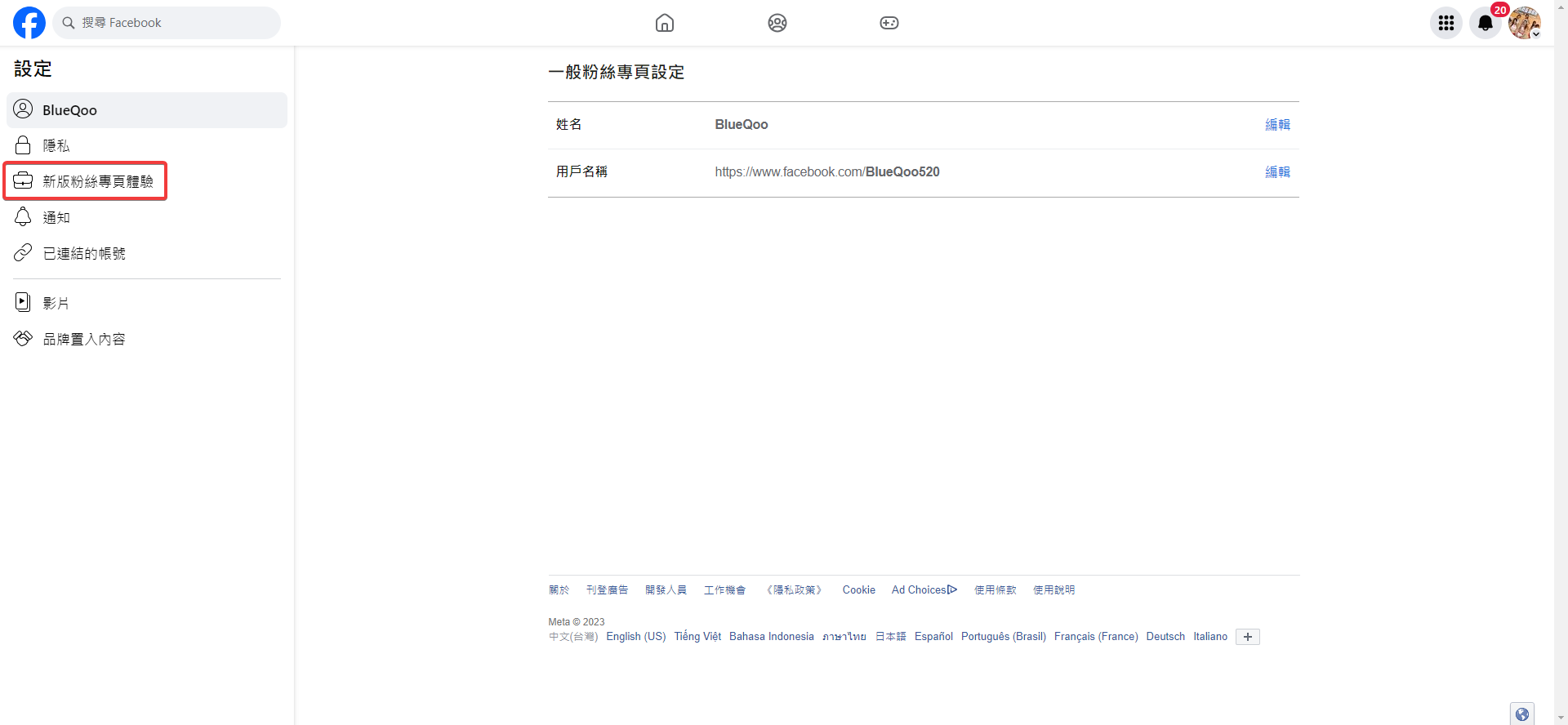Open the nine-dot menu grid

1446,23
